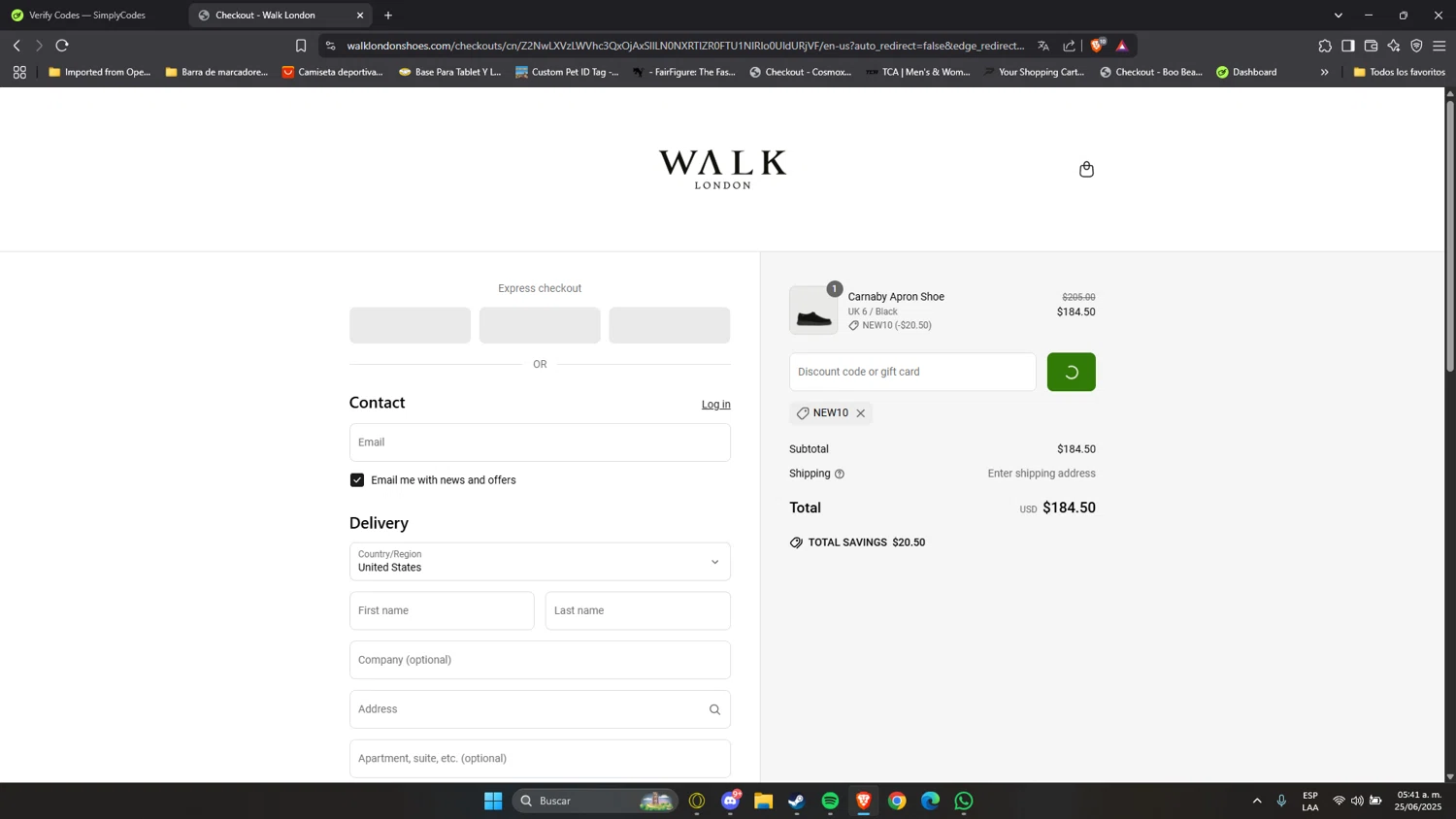Screen dimensions: 1456x819
Task: Open Custom Pet ID Tag bookmark
Action: click(x=567, y=72)
